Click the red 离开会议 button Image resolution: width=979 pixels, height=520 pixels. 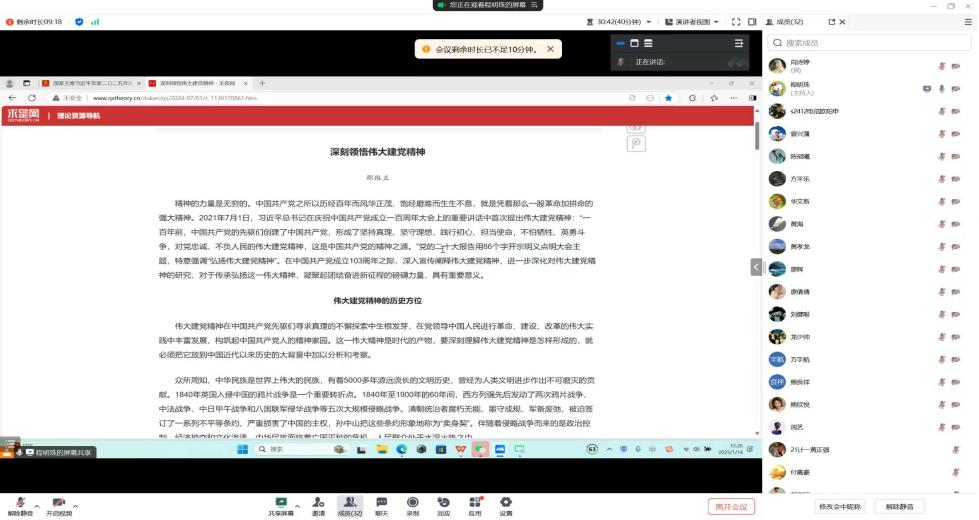point(729,507)
